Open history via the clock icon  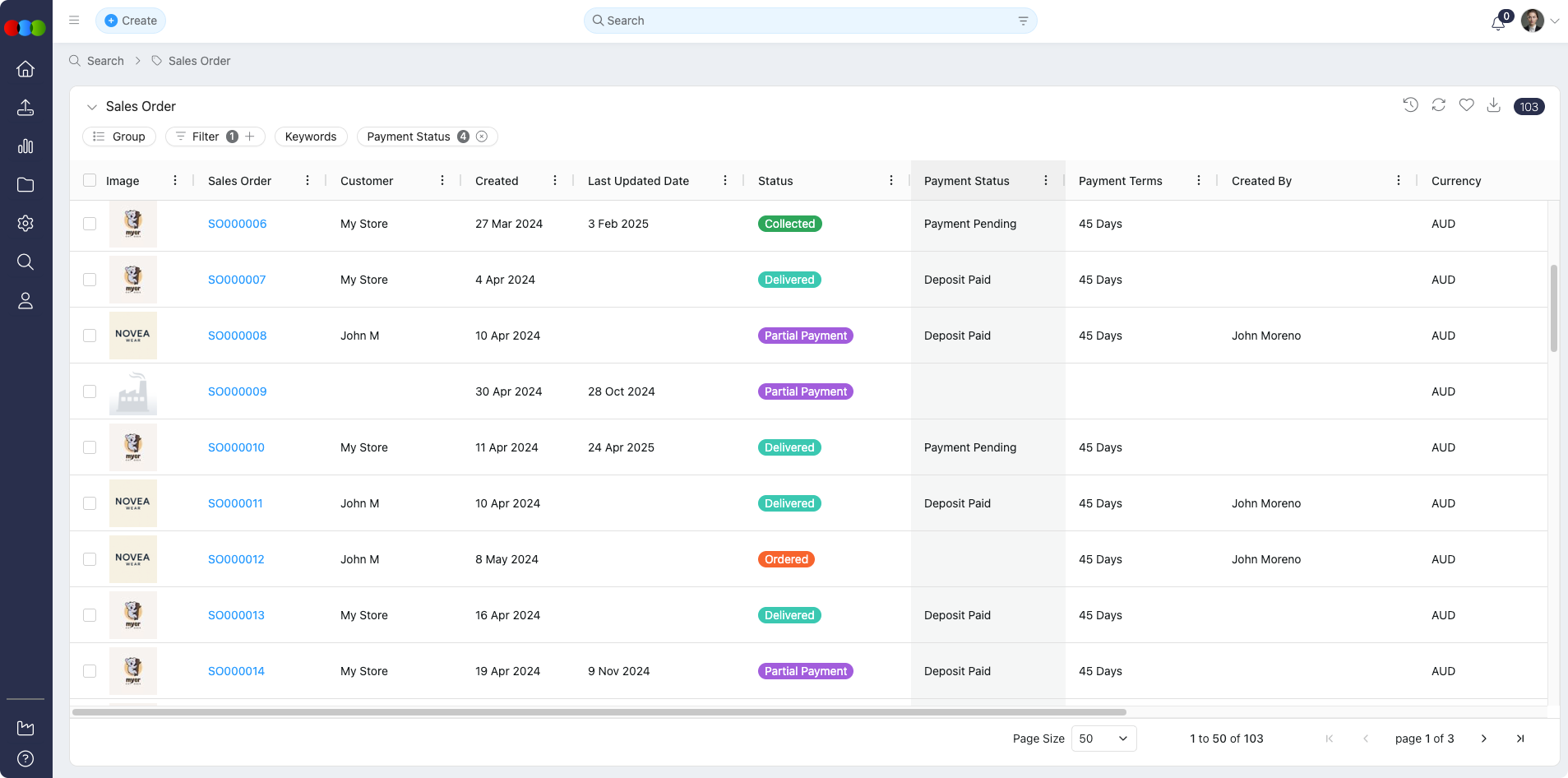pyautogui.click(x=1410, y=105)
